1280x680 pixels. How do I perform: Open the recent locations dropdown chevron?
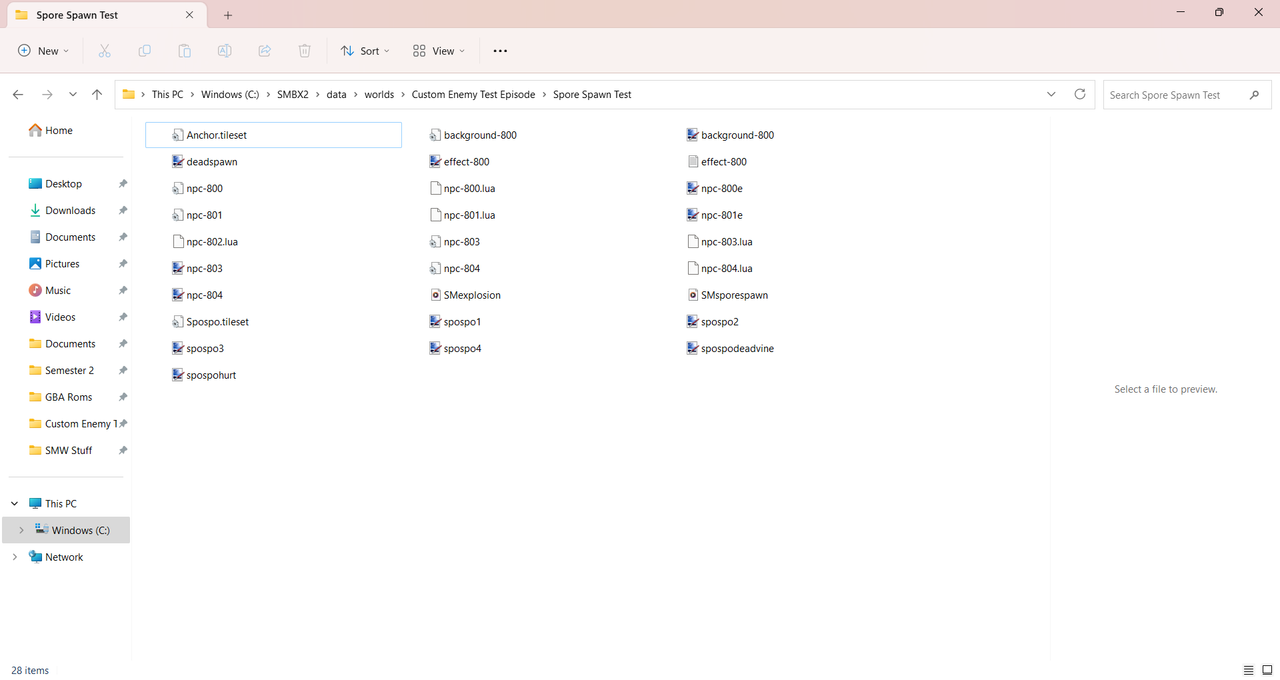73,94
